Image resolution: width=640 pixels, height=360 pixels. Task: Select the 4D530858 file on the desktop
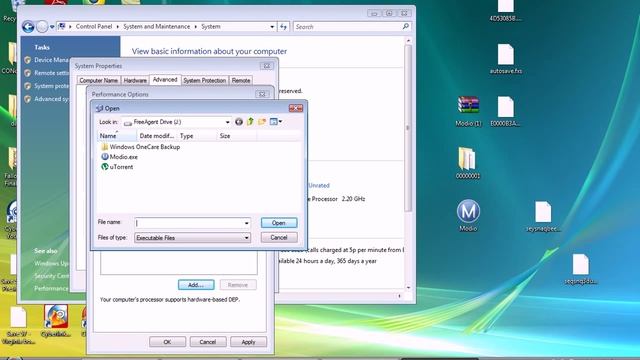click(505, 10)
